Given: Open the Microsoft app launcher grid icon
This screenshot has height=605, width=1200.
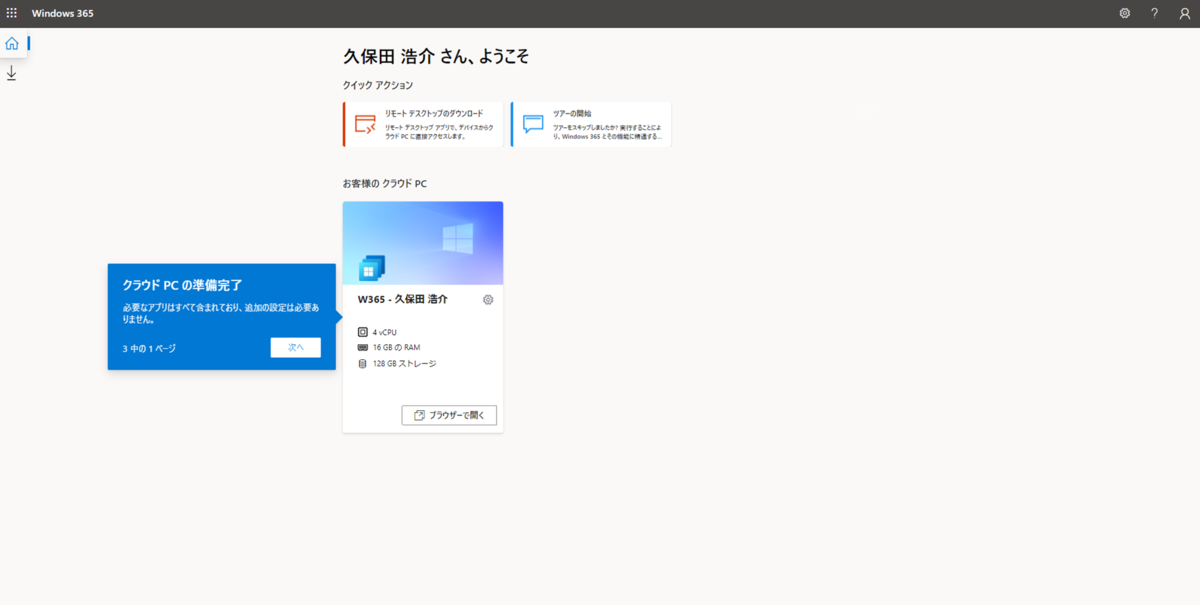Looking at the screenshot, I should [12, 13].
